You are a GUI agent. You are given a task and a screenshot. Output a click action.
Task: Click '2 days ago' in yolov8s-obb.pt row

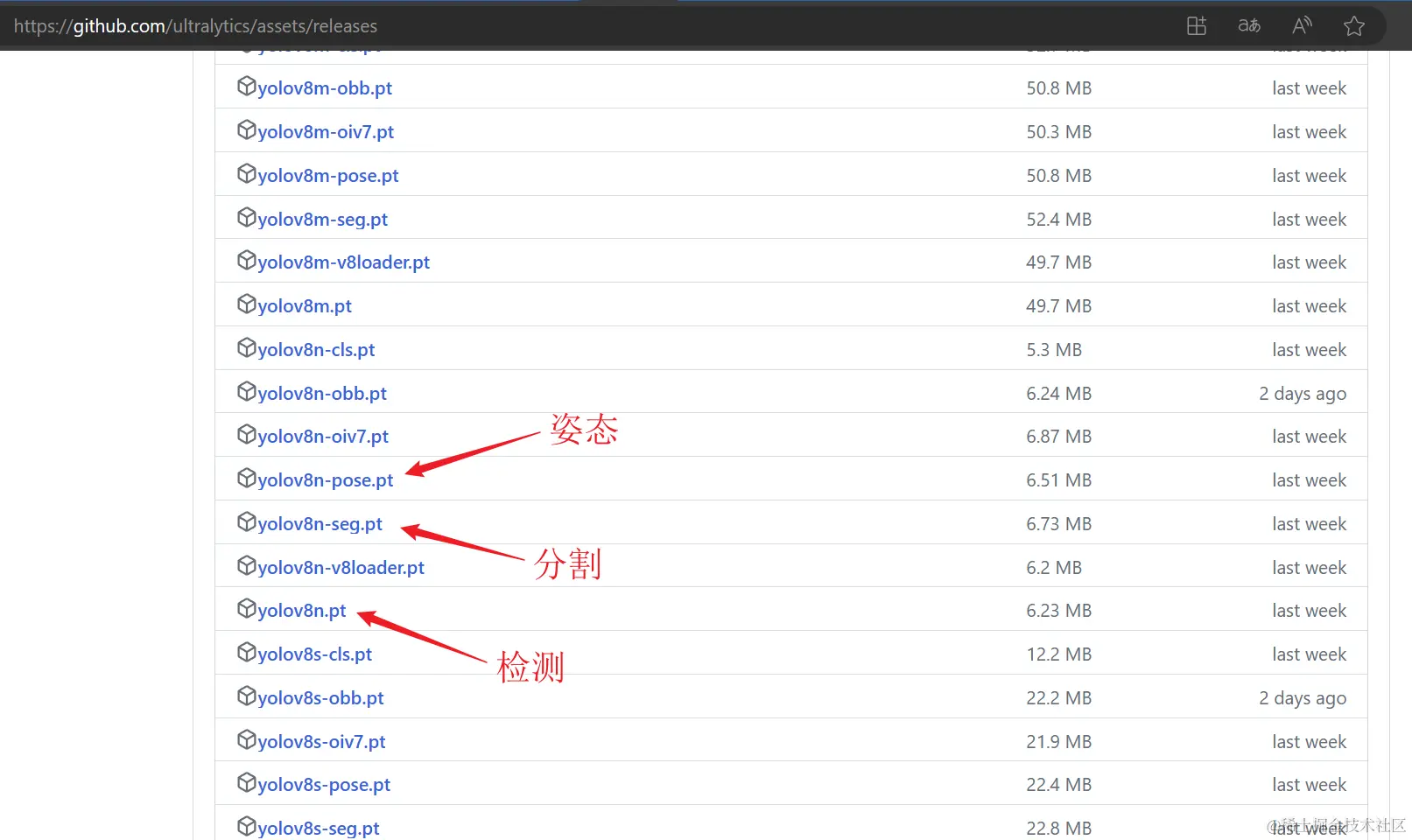click(1303, 698)
